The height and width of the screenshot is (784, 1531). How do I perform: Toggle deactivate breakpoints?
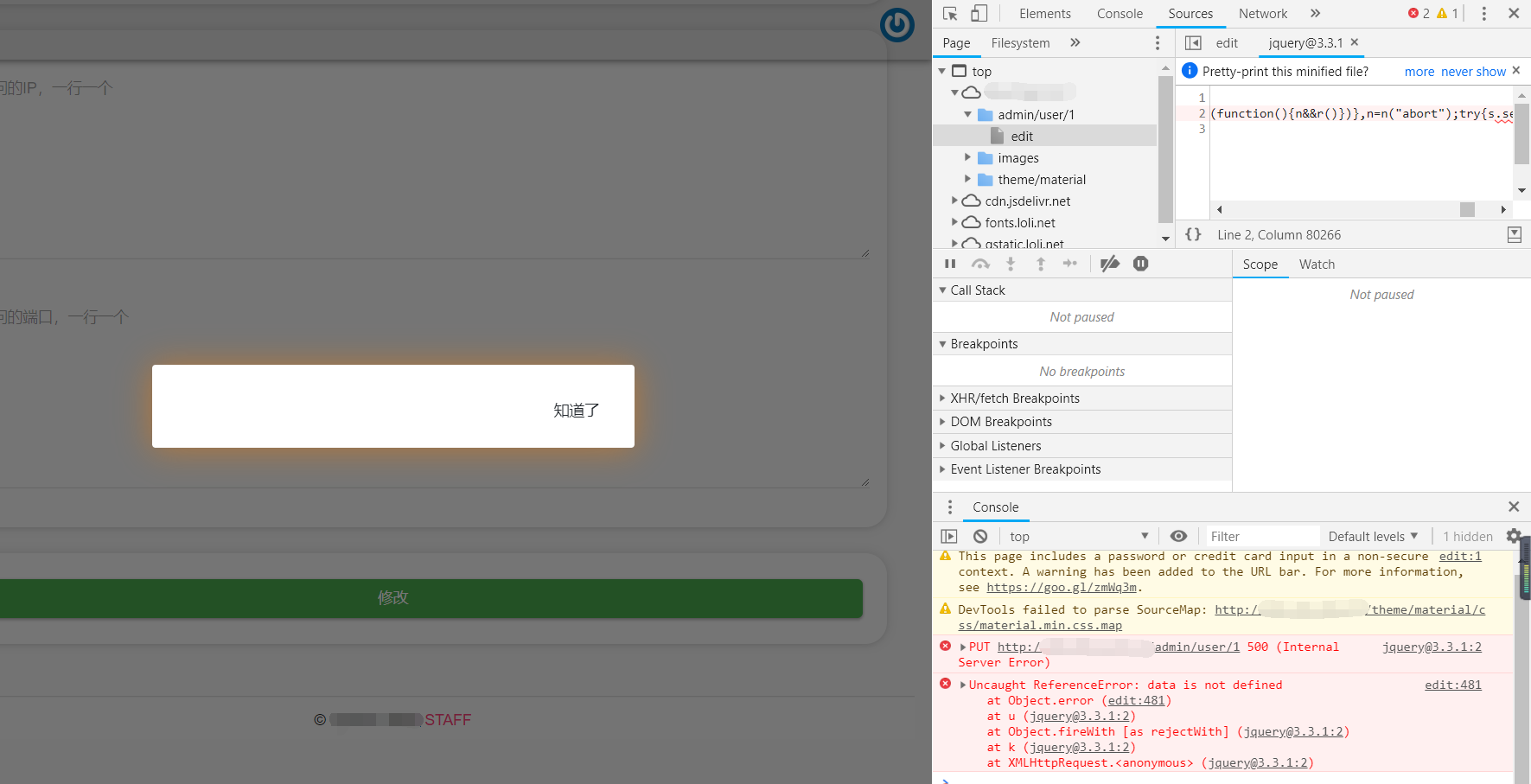pyautogui.click(x=1110, y=264)
